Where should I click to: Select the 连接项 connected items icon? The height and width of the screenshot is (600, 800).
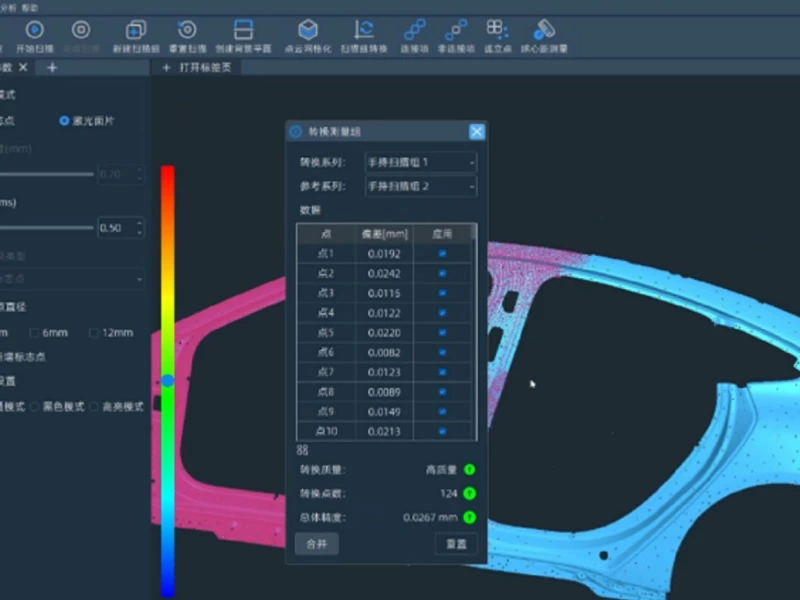coord(414,31)
